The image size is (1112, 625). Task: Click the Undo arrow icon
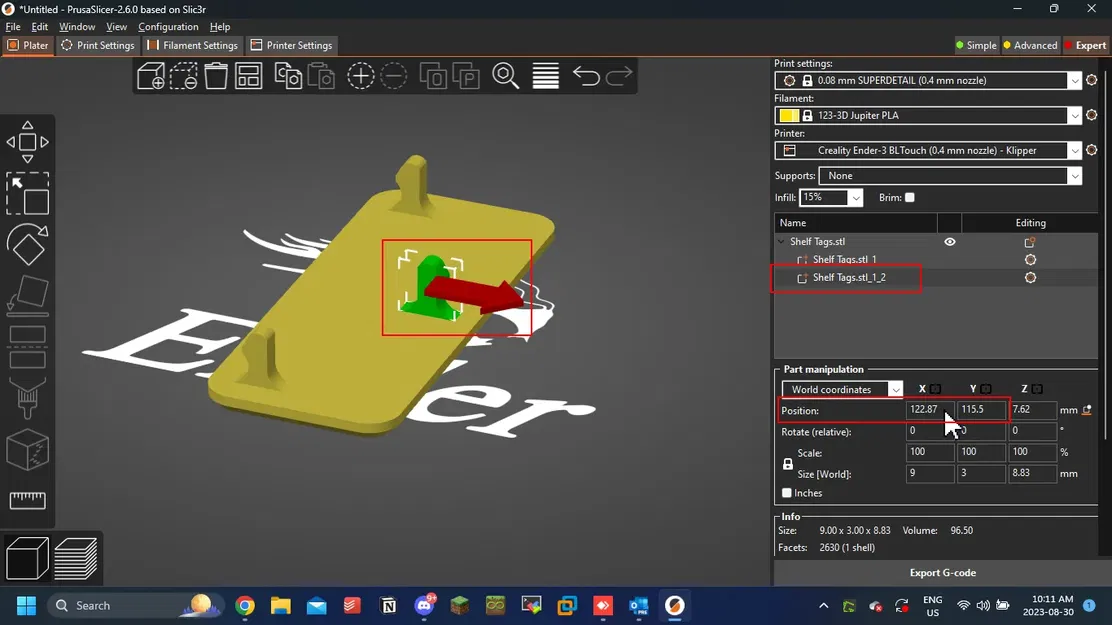586,76
